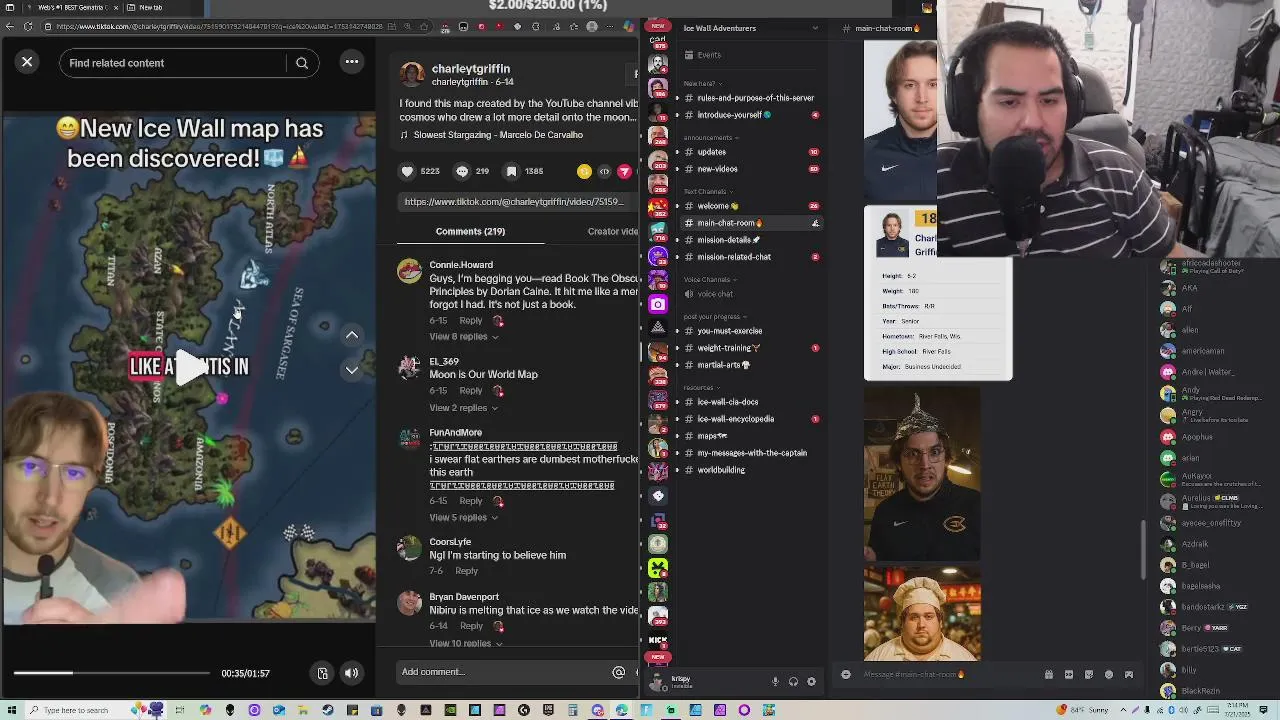
Task: Switch to the Comments (219) tab
Action: pos(470,231)
